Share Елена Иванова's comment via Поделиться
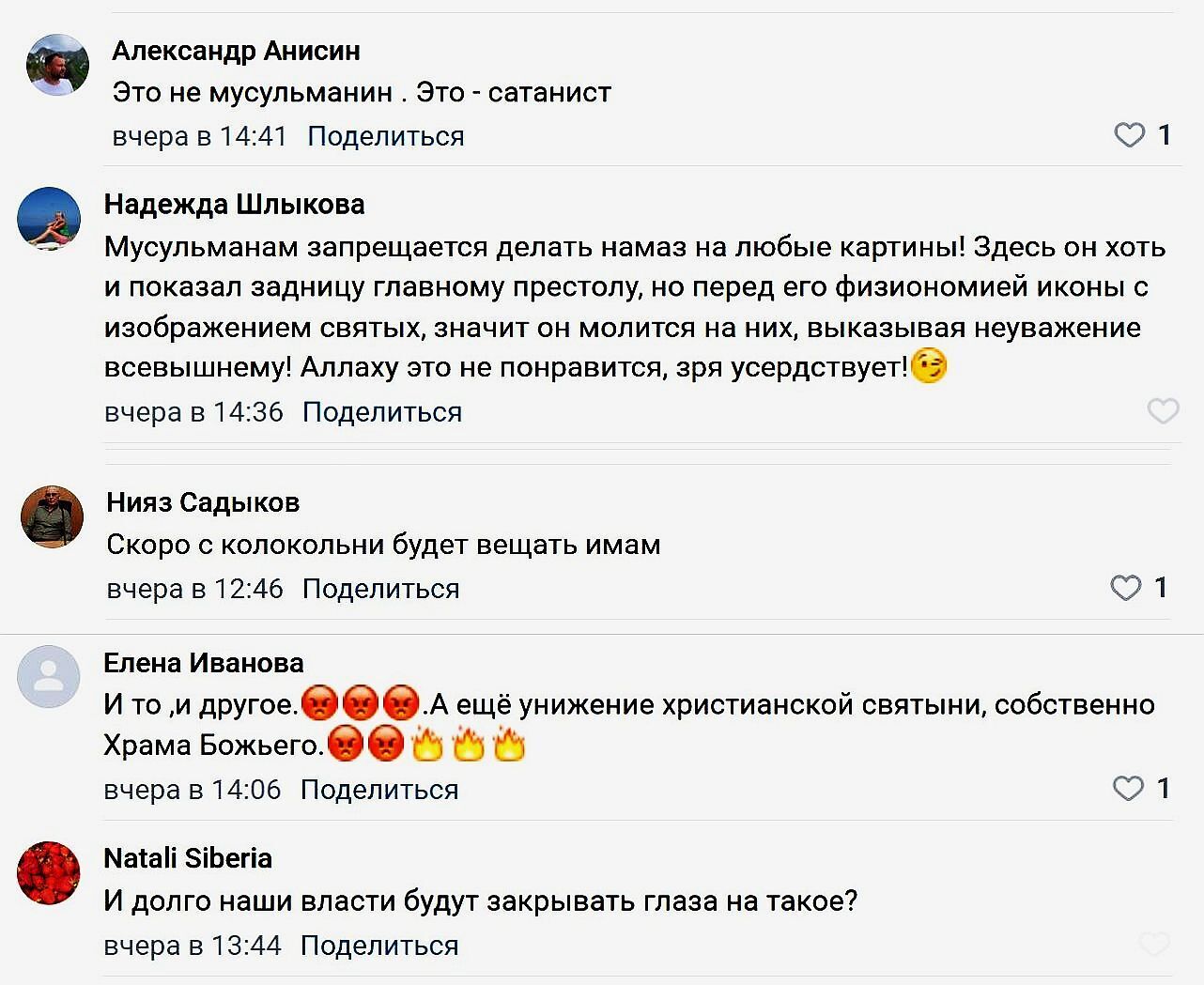 pos(379,790)
